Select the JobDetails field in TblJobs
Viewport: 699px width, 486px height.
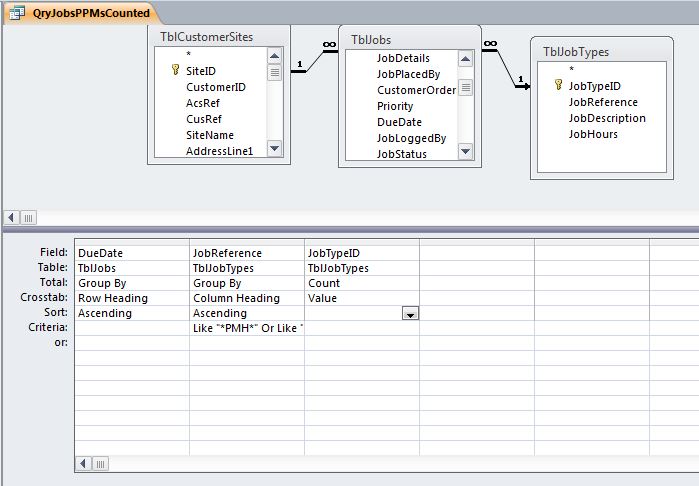click(403, 58)
